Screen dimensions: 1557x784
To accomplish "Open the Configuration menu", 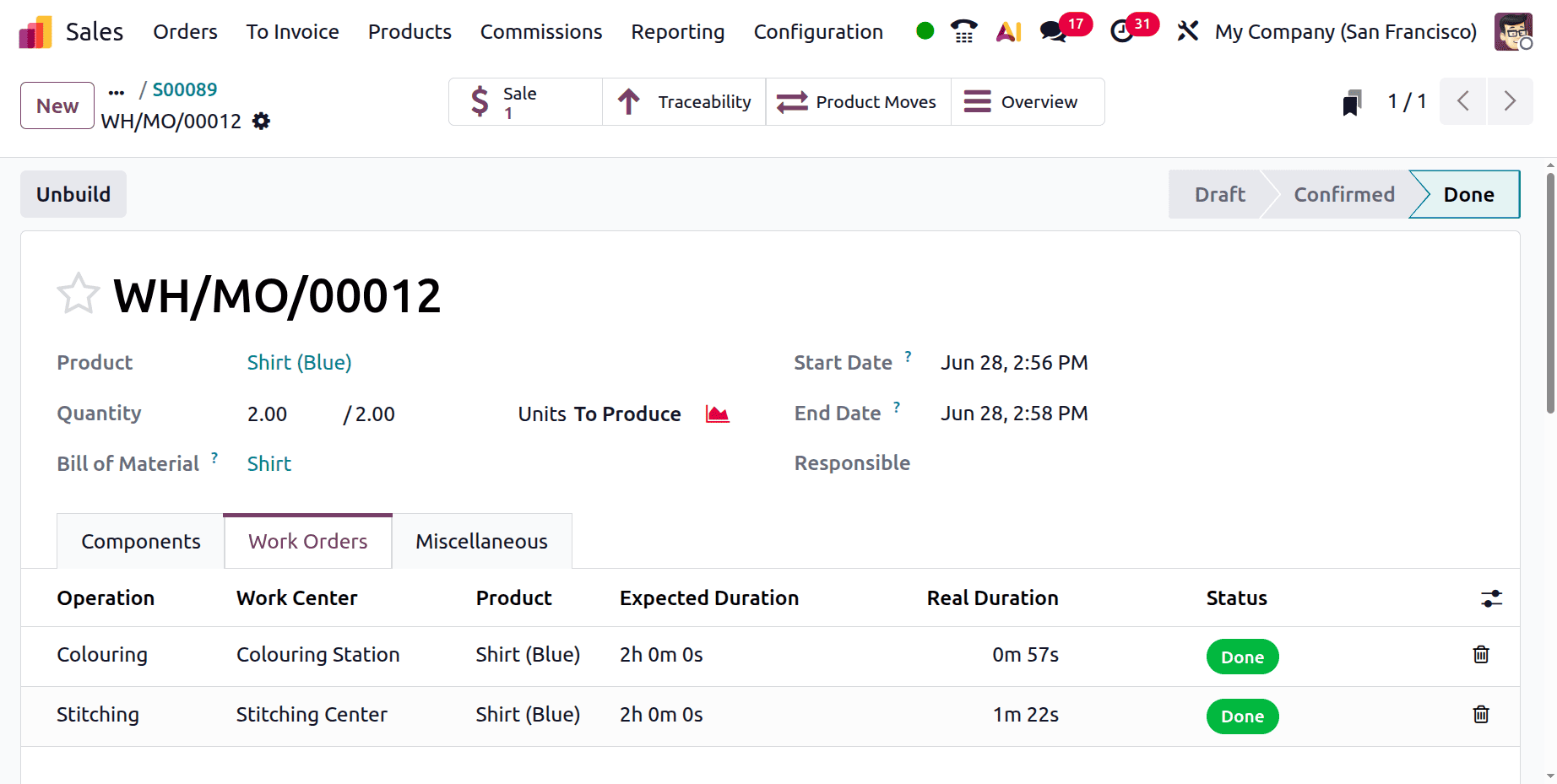I will click(818, 32).
